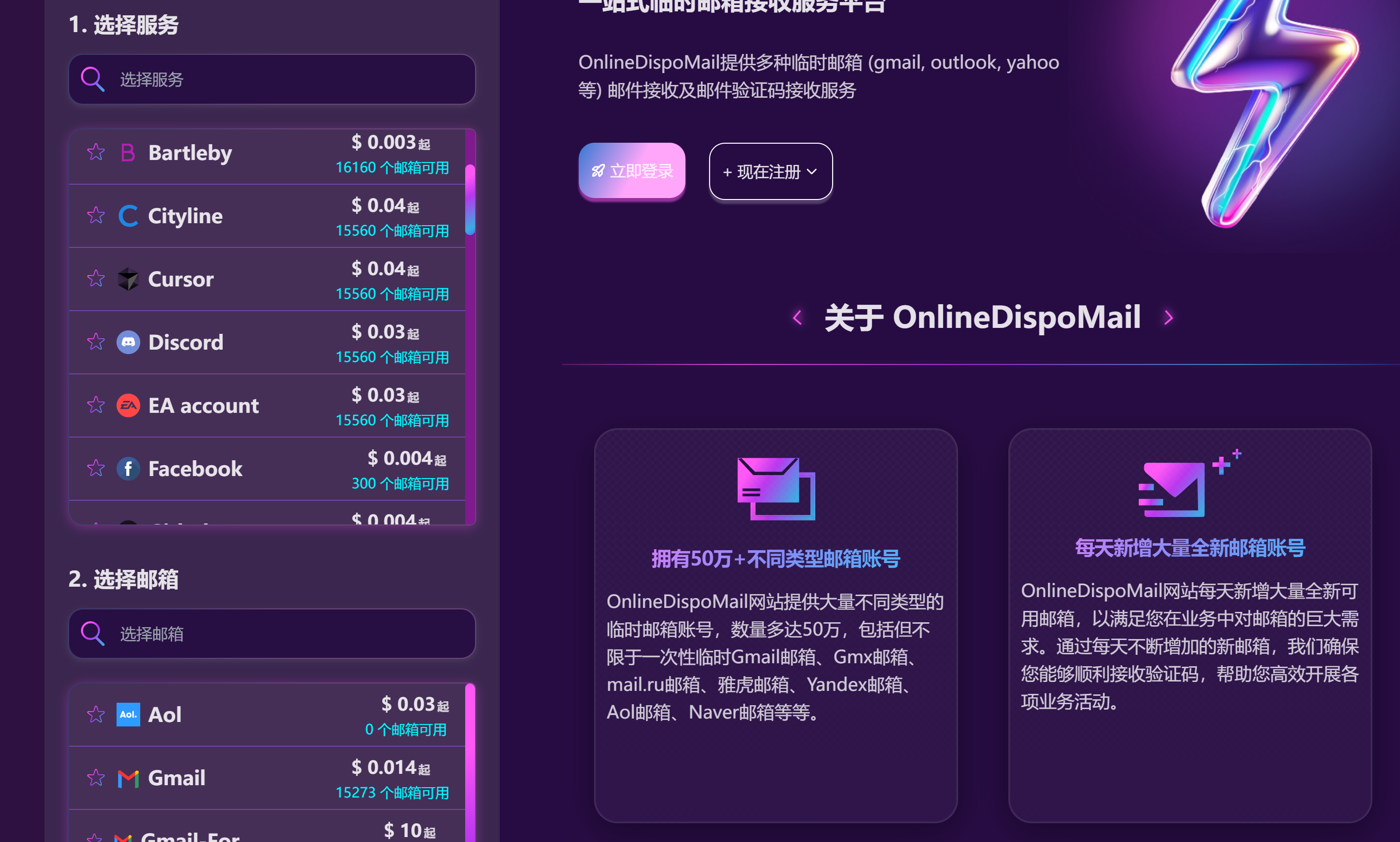Click the Cursor cube logo icon
The width and height of the screenshot is (1400, 842).
pos(128,279)
